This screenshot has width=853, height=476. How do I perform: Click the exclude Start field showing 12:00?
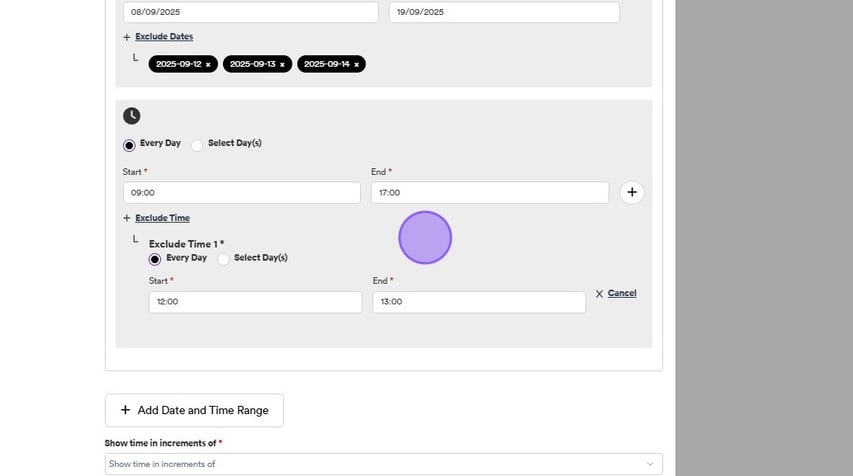[255, 302]
